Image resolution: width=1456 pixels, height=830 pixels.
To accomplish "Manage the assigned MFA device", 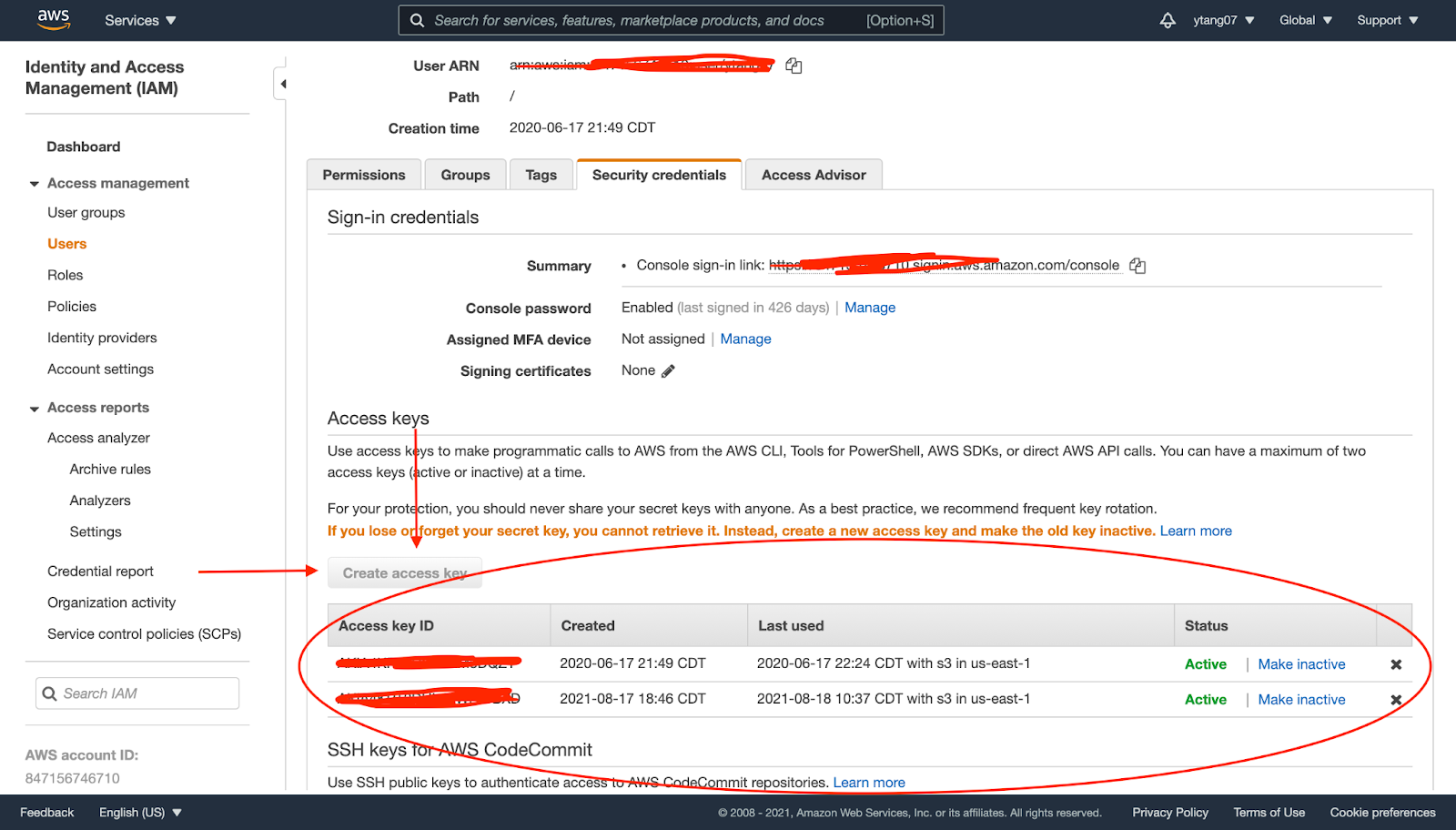I will [x=745, y=339].
